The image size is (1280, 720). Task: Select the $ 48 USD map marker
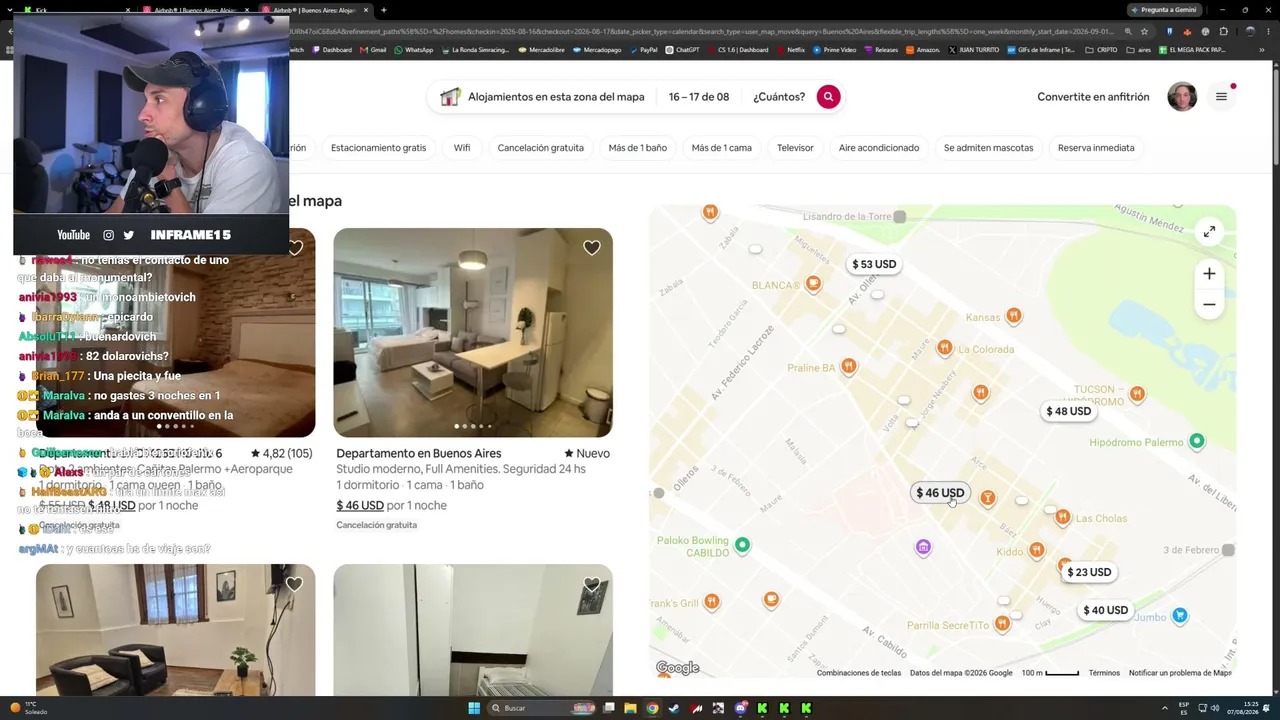(x=1068, y=411)
